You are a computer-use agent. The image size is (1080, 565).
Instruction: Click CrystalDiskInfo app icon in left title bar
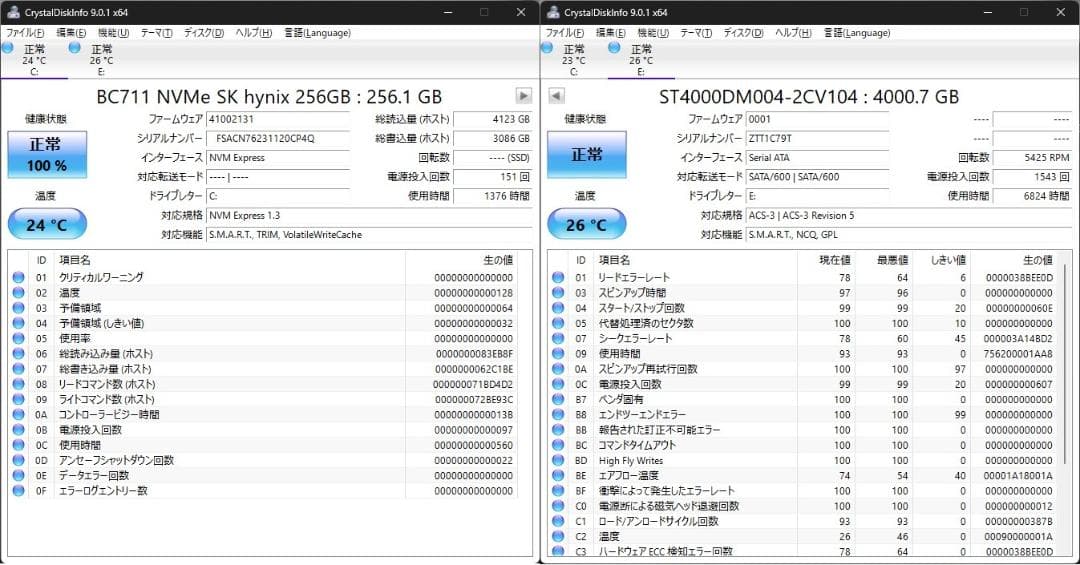point(13,12)
